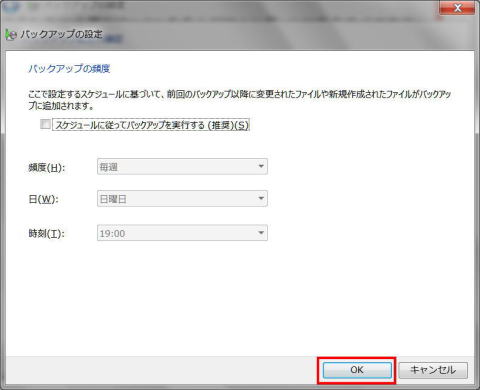
Task: Click the arrow of the 日(W) dropdown
Action: point(261,199)
